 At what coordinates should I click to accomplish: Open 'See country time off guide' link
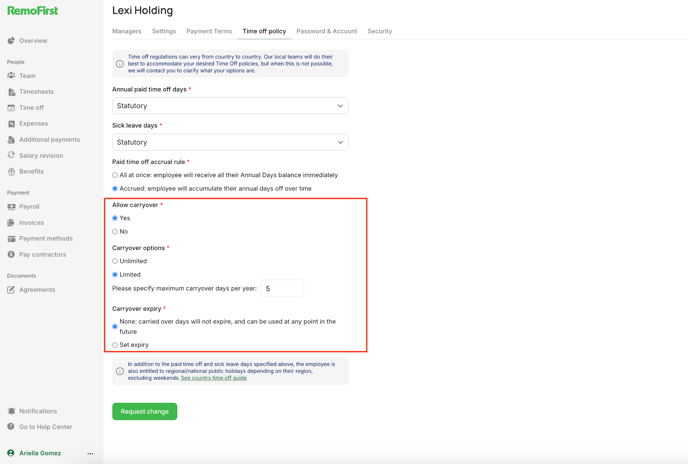click(214, 378)
